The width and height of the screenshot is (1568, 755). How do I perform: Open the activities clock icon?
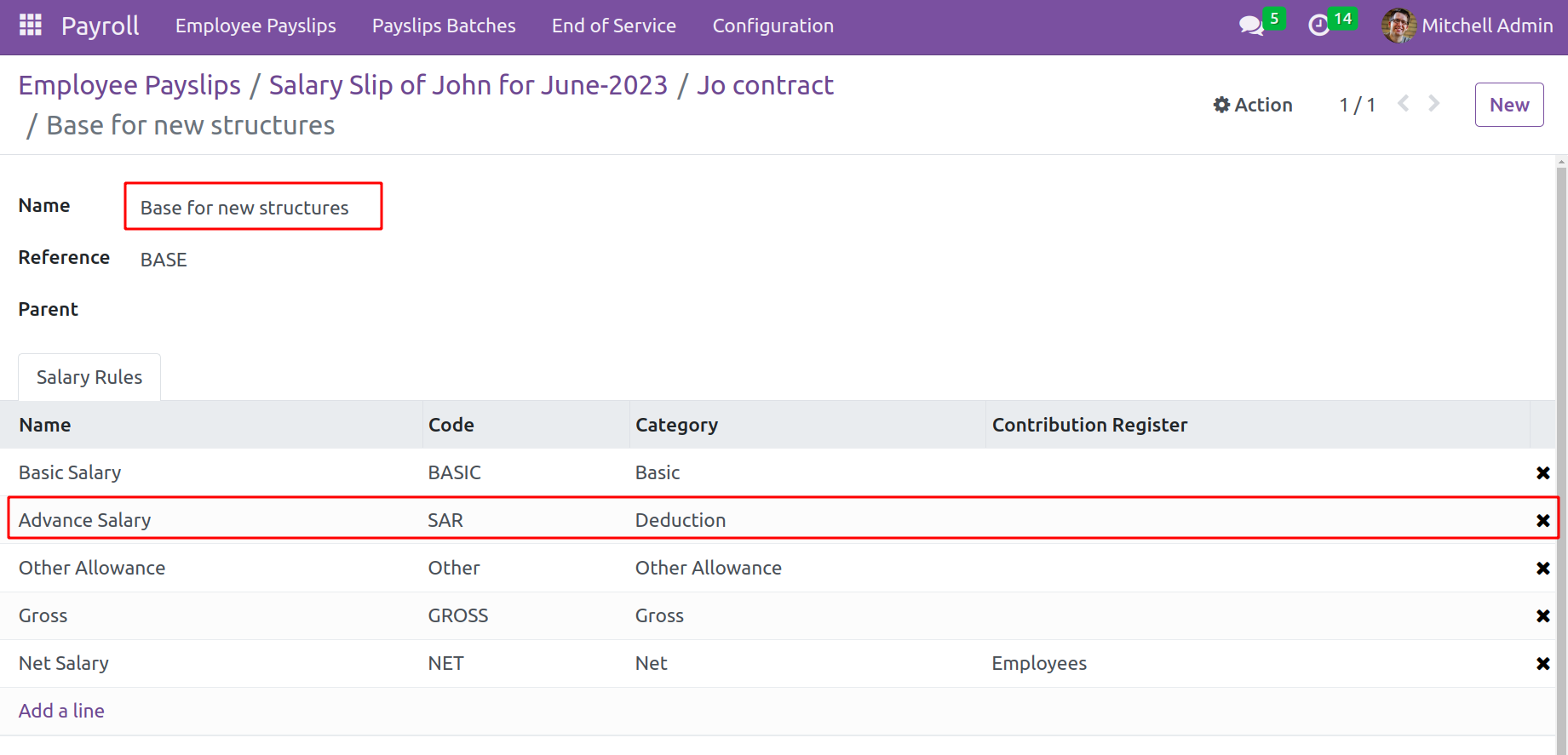click(x=1318, y=26)
